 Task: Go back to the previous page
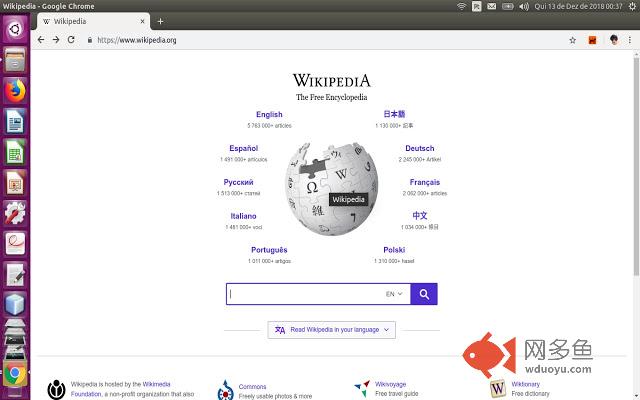[x=40, y=40]
